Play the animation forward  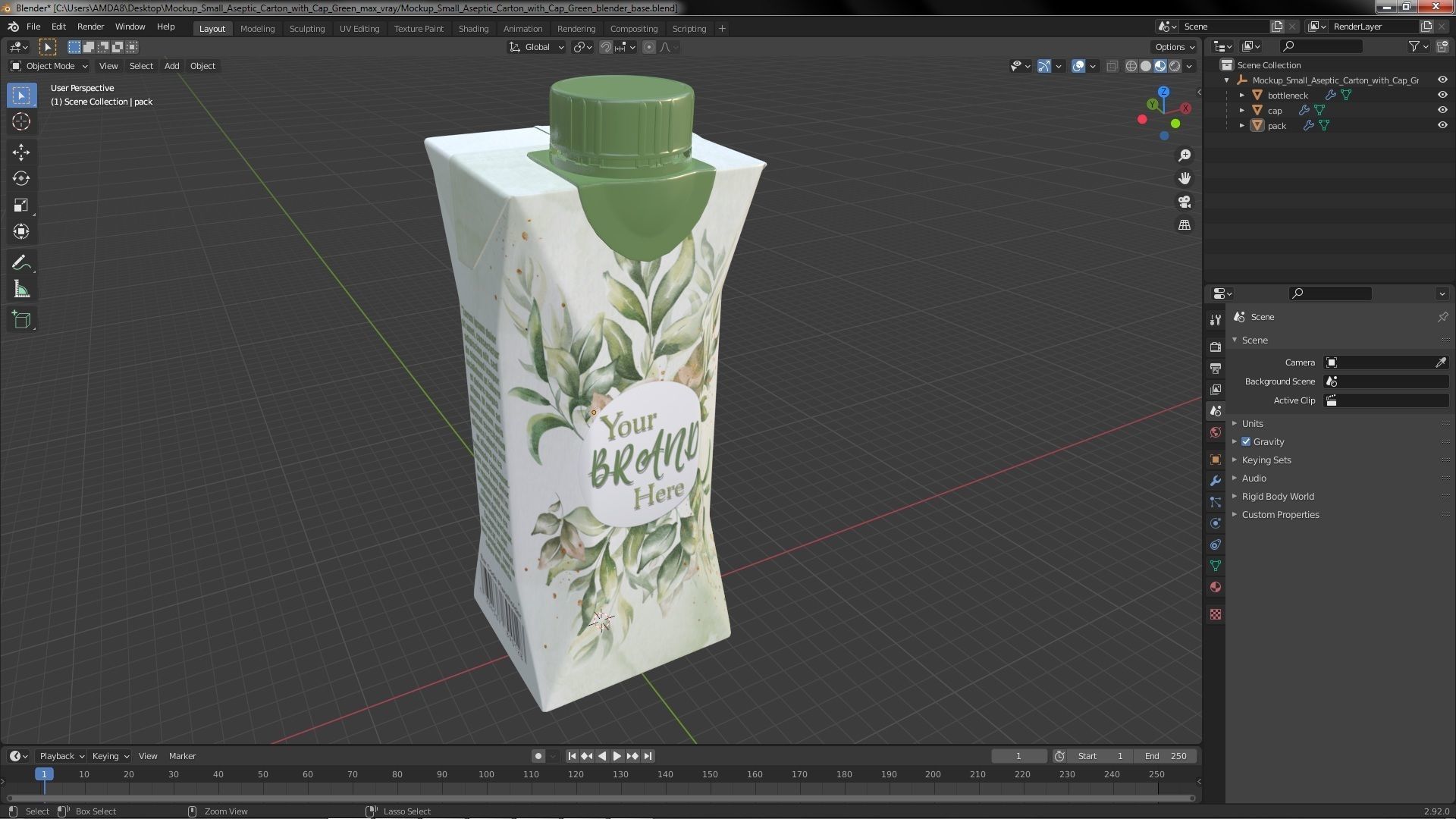[617, 756]
